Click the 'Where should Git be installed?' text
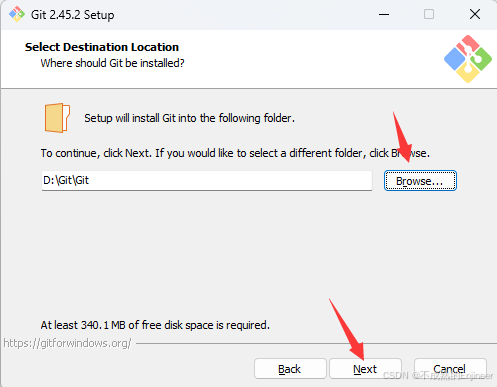 click(112, 63)
